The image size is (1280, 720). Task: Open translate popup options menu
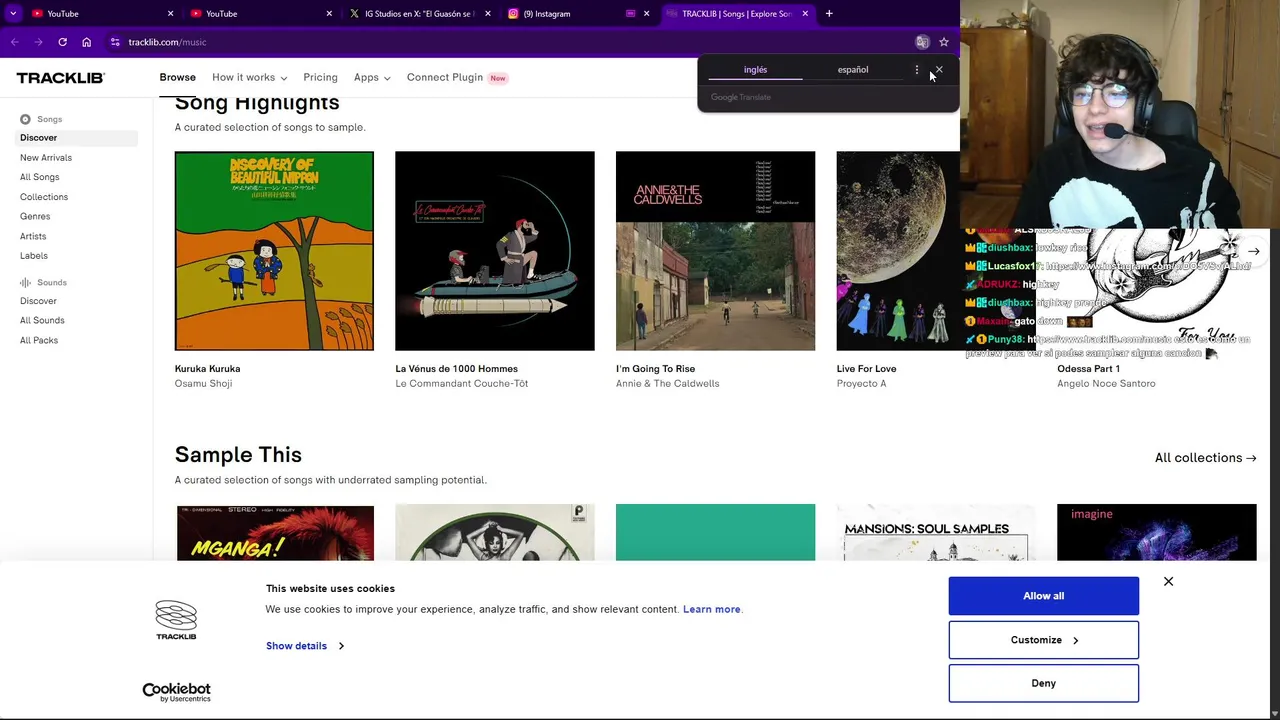click(916, 70)
